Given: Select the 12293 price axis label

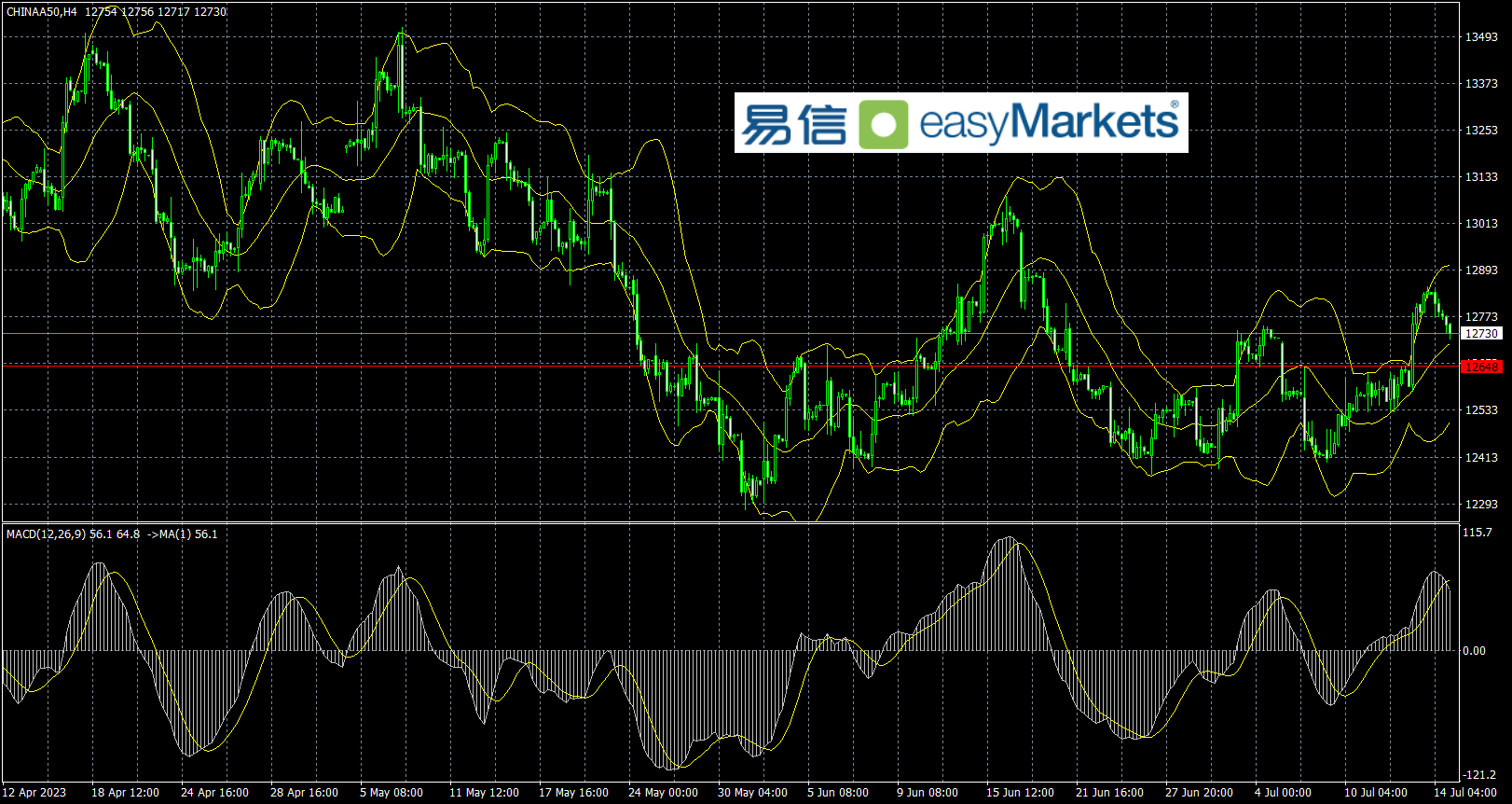Looking at the screenshot, I should 1481,505.
